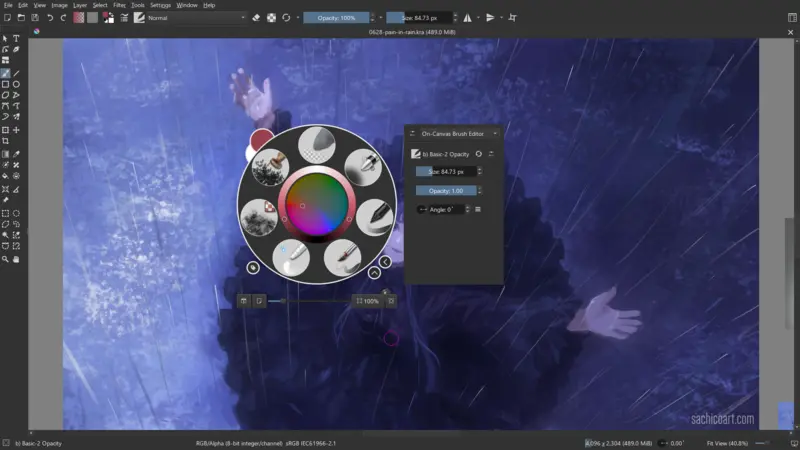Toggle horizontal mirror tool in toolbar

tap(467, 18)
